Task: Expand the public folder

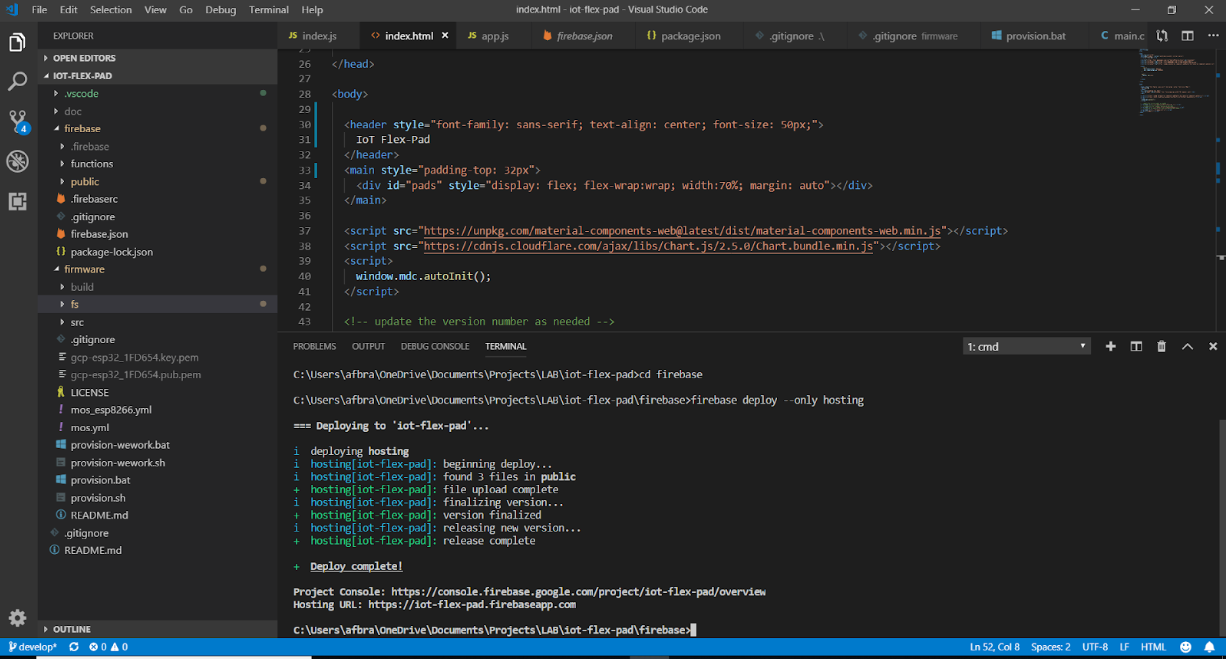Action: click(85, 181)
